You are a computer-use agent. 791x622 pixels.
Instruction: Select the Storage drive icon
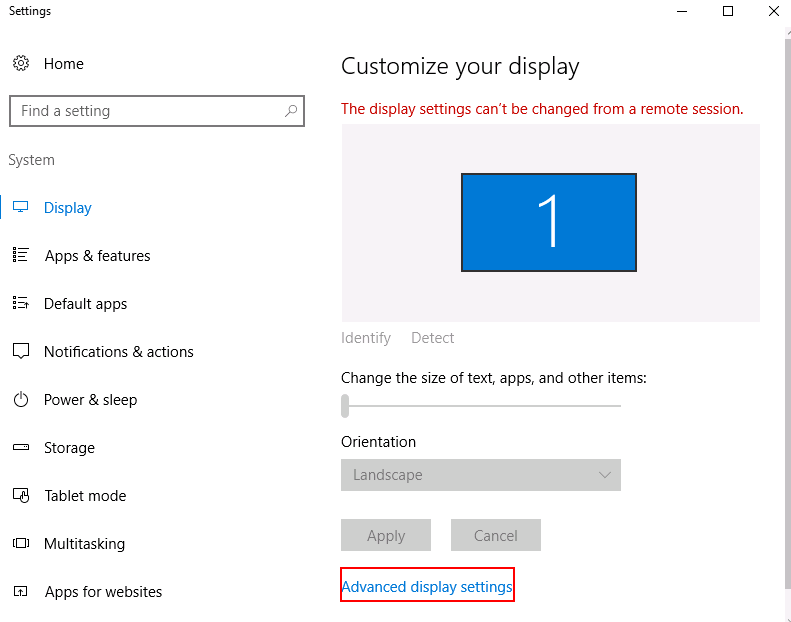coord(21,447)
